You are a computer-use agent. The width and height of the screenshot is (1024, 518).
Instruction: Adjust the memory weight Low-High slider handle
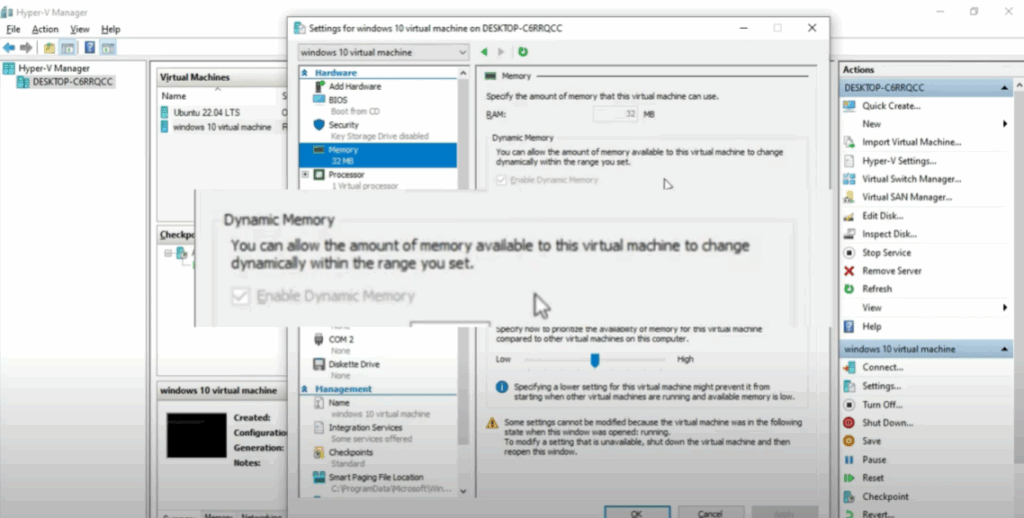[595, 360]
